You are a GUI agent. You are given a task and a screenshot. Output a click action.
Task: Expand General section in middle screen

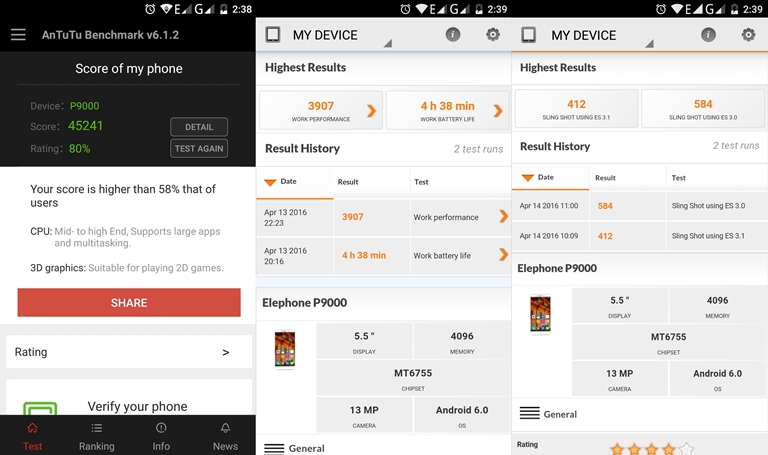[294, 448]
